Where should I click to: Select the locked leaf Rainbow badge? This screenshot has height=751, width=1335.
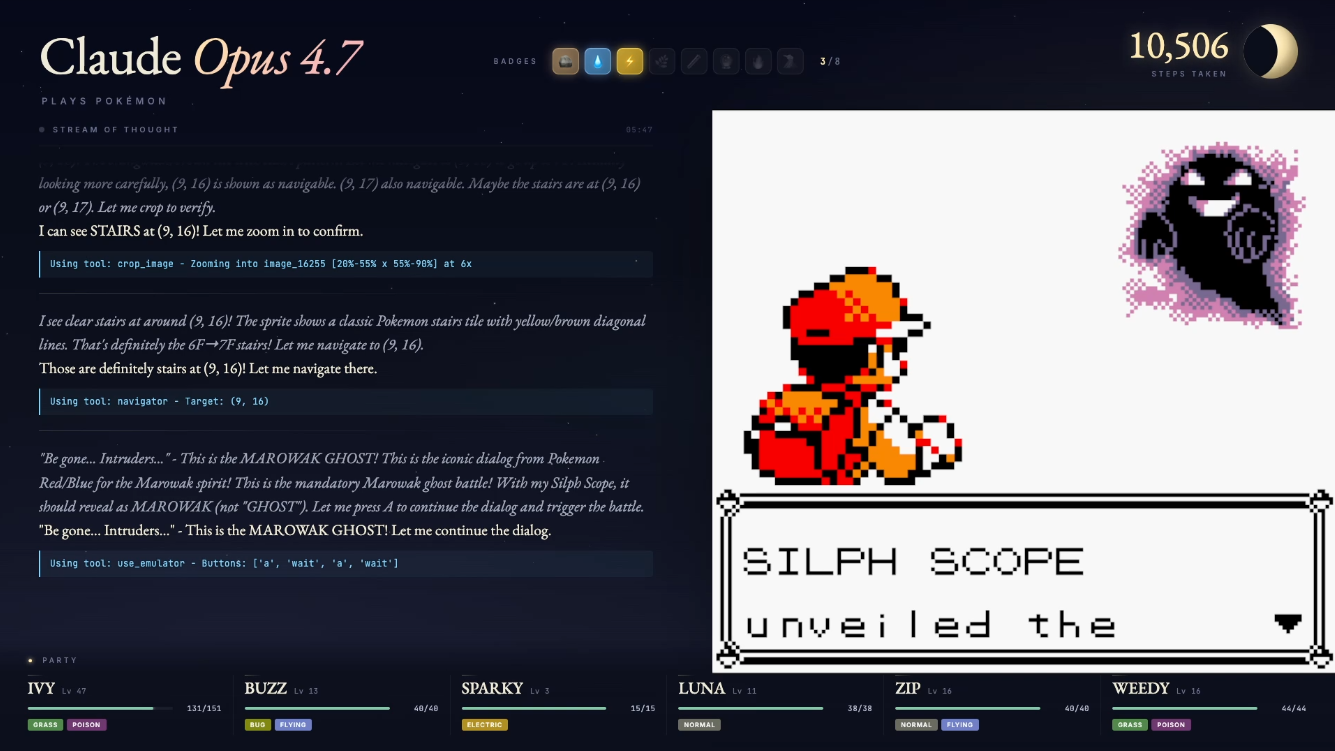662,62
